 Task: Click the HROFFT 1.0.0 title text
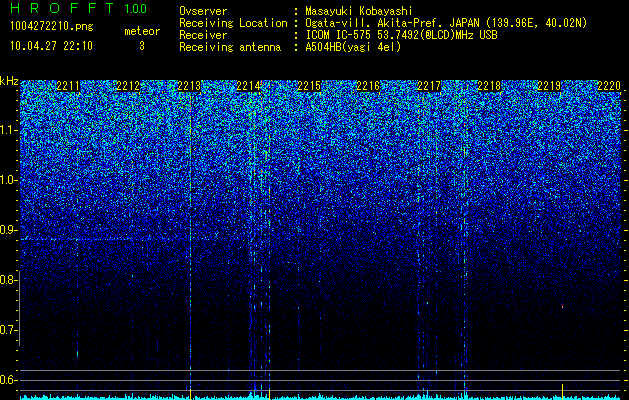pos(78,8)
